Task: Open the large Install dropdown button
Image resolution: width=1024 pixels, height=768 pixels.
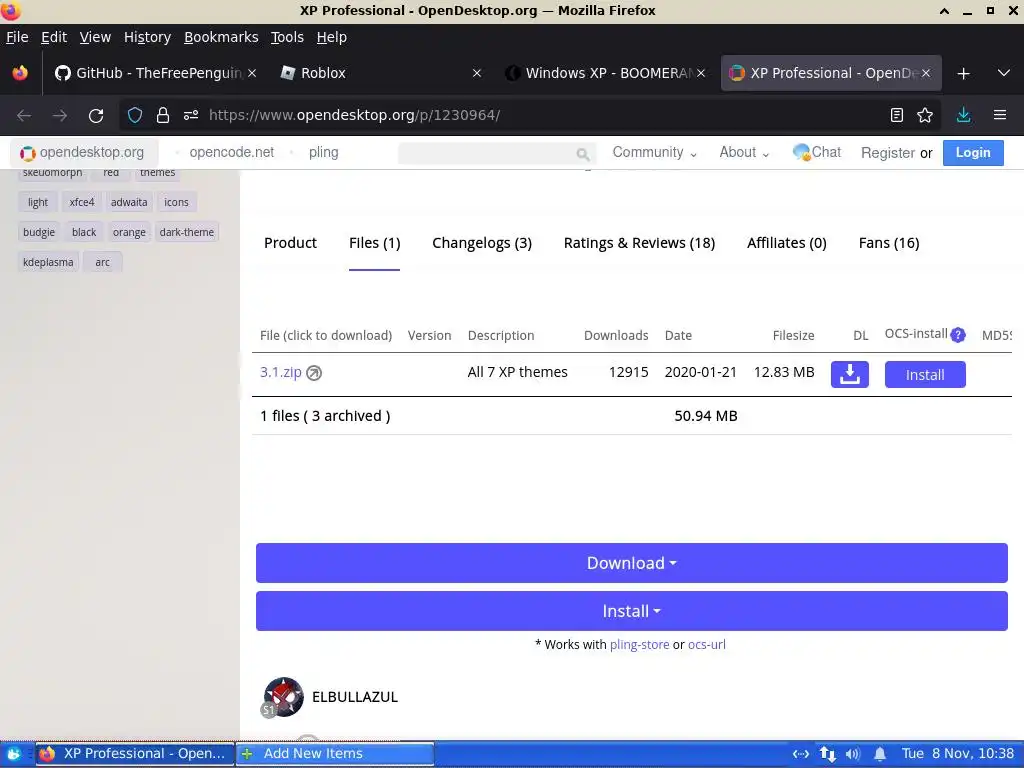Action: pyautogui.click(x=632, y=611)
